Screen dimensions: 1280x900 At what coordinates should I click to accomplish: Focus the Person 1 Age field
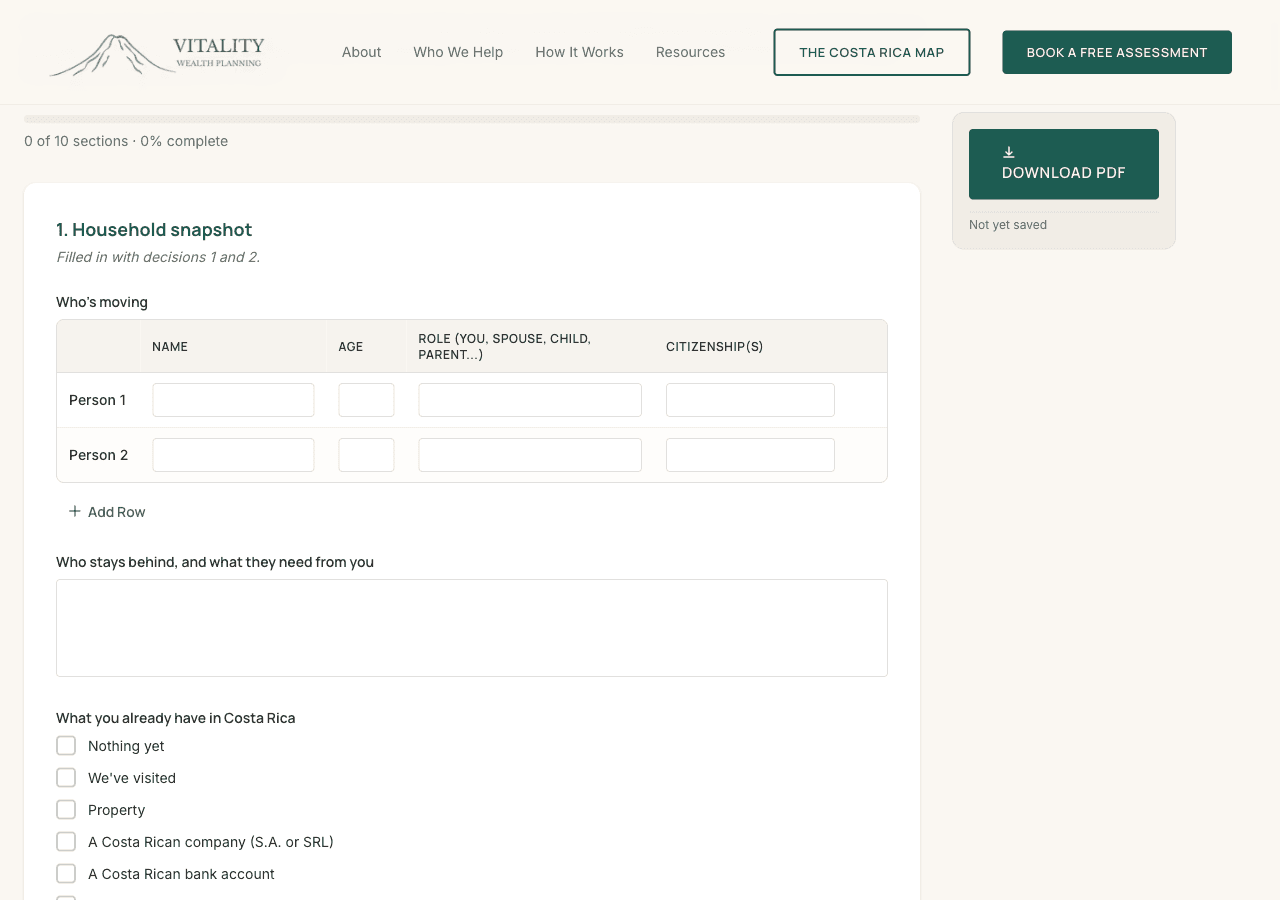coord(366,400)
